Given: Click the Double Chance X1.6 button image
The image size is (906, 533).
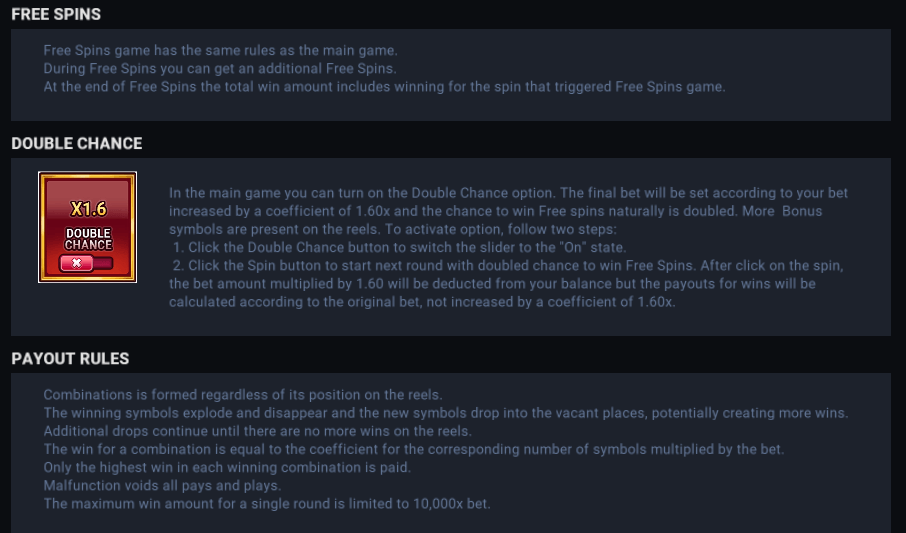Looking at the screenshot, I should 87,227.
